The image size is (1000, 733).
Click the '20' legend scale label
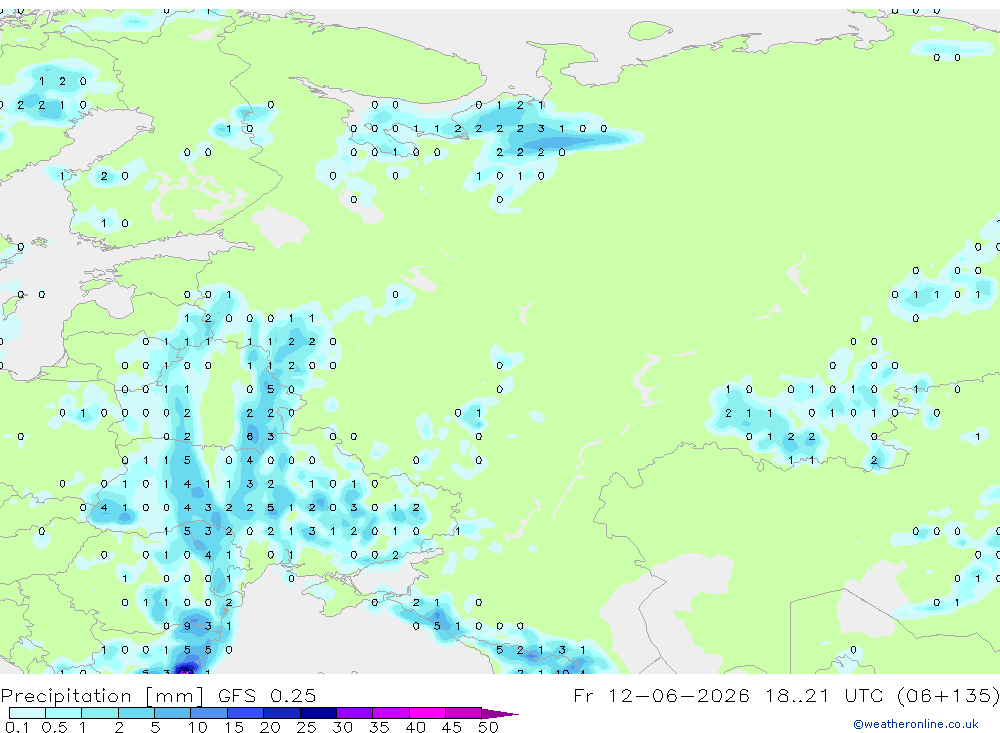[270, 727]
